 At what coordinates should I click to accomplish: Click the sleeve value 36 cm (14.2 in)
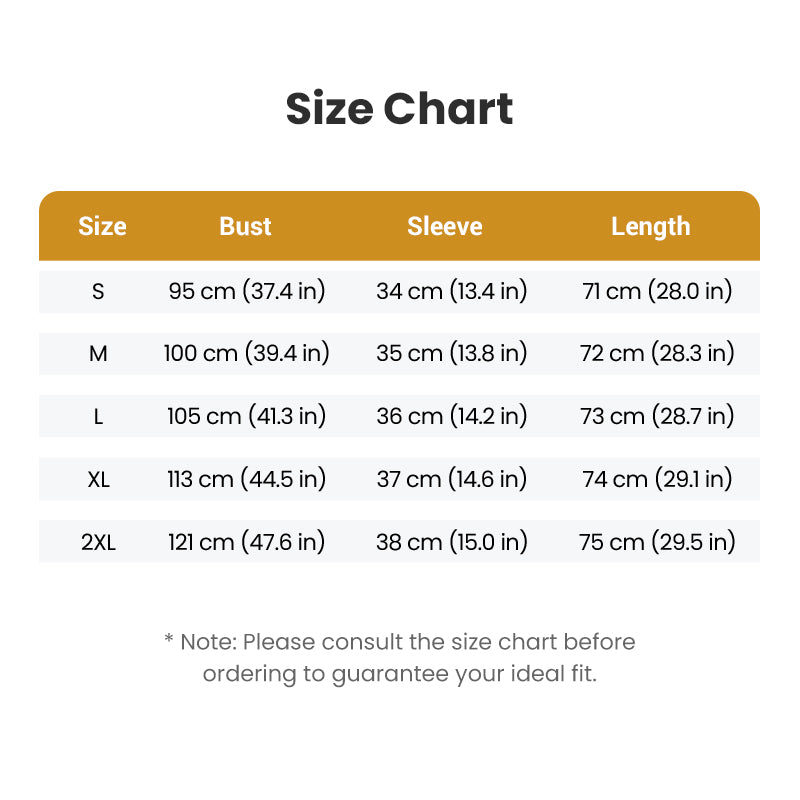coord(452,416)
